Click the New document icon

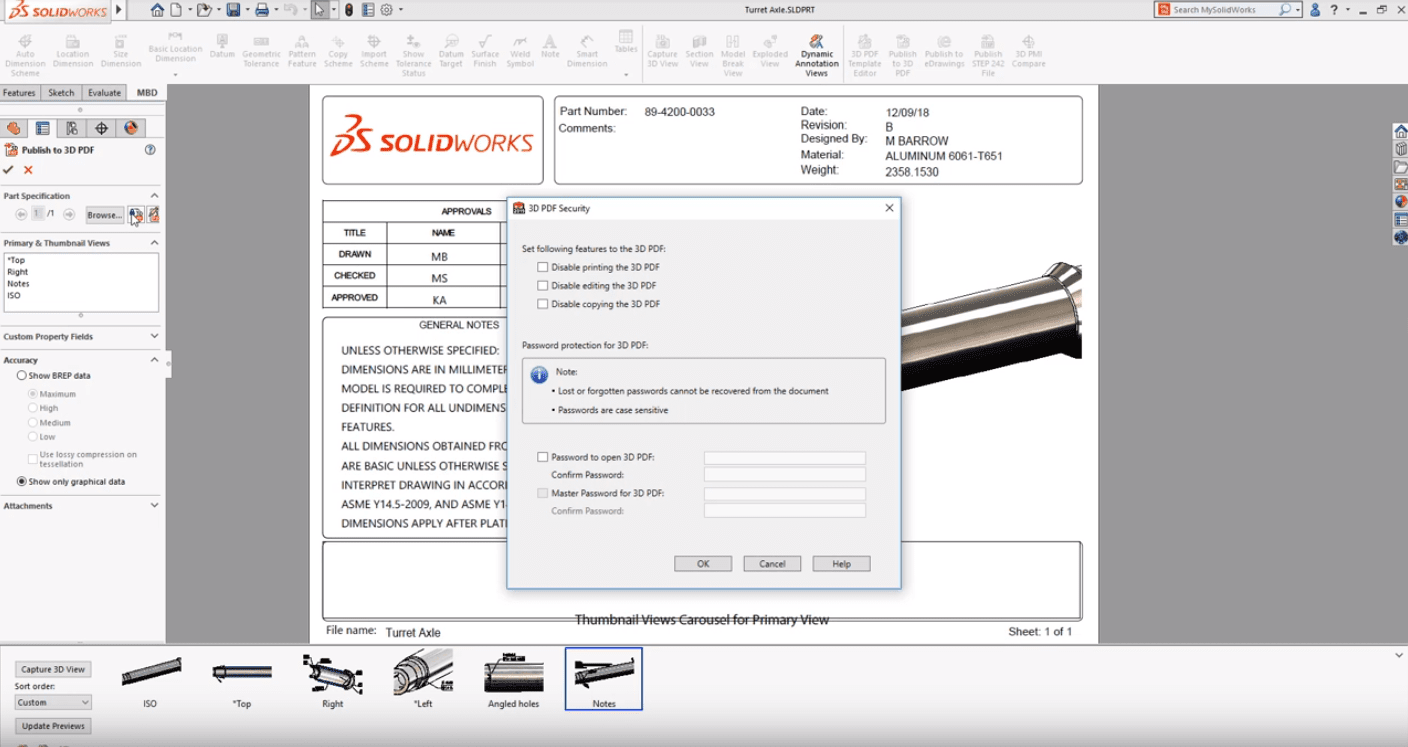tap(176, 10)
